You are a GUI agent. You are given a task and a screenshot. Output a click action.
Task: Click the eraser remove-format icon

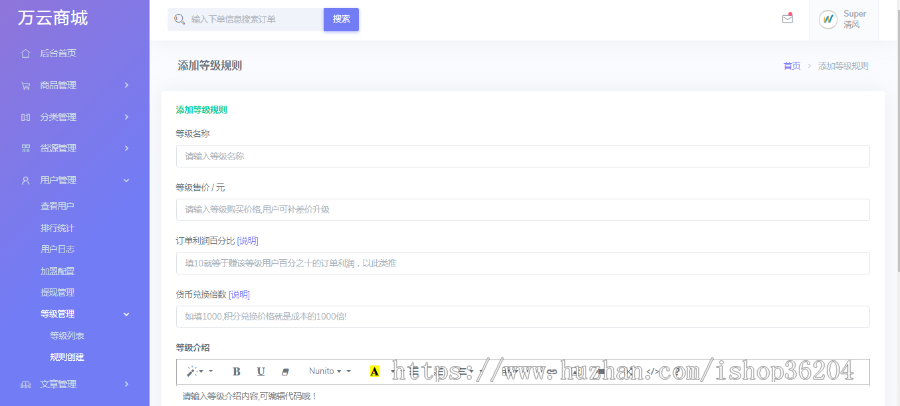[286, 372]
